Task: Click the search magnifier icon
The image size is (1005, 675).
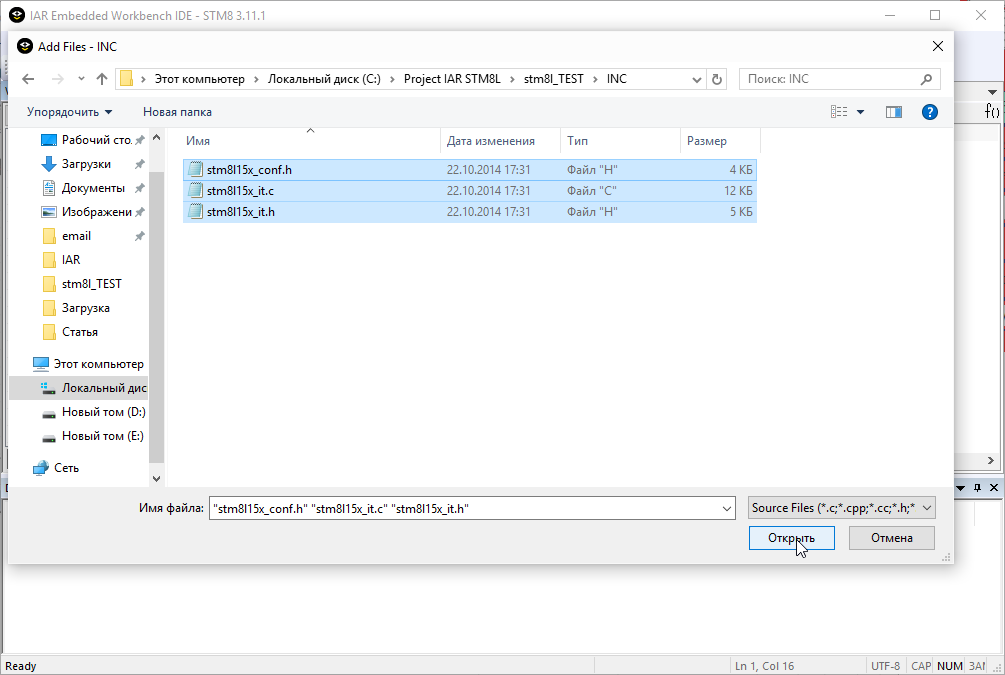Action: point(926,79)
